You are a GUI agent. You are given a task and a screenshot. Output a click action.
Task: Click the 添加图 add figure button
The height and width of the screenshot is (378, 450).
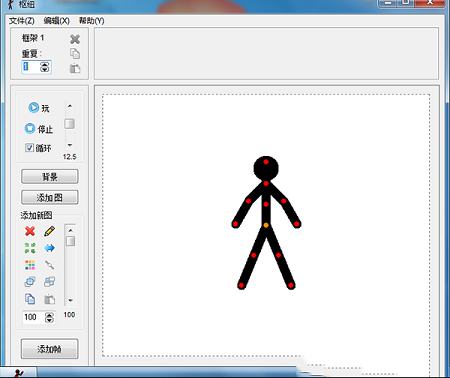point(50,197)
